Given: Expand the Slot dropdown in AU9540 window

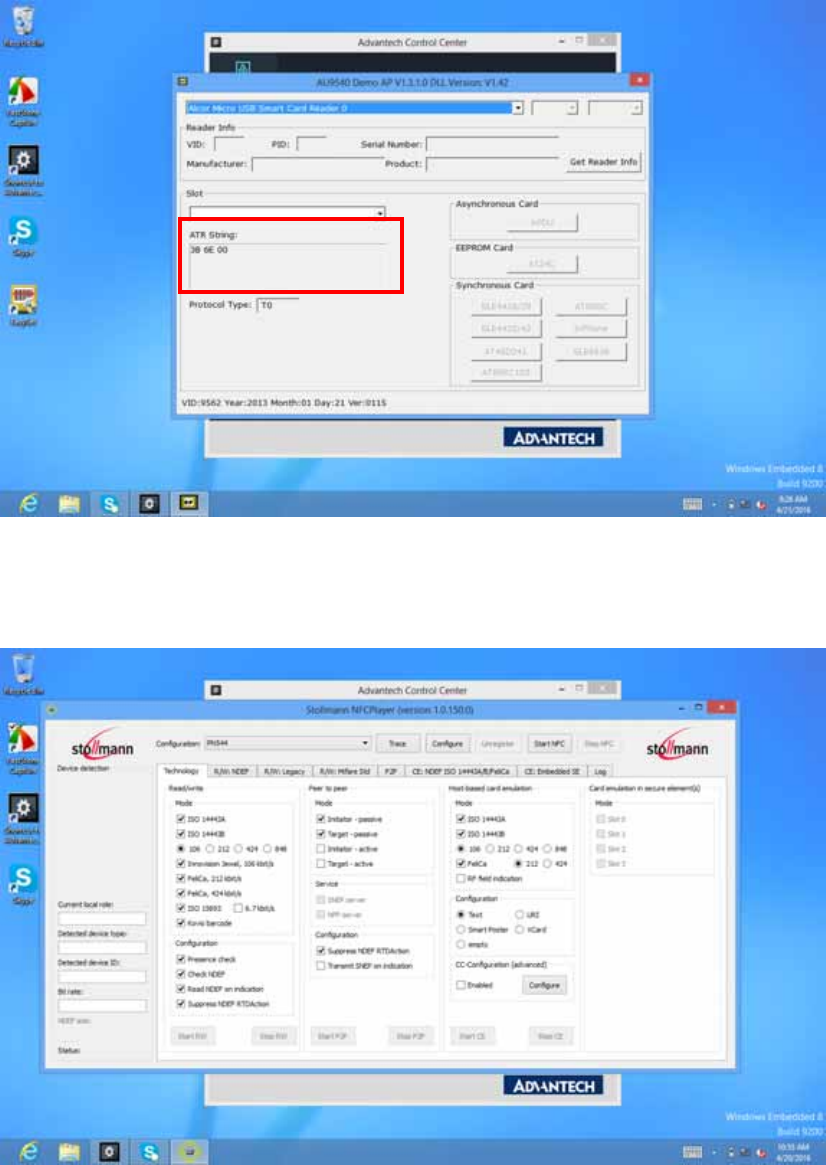Looking at the screenshot, I should (x=380, y=212).
